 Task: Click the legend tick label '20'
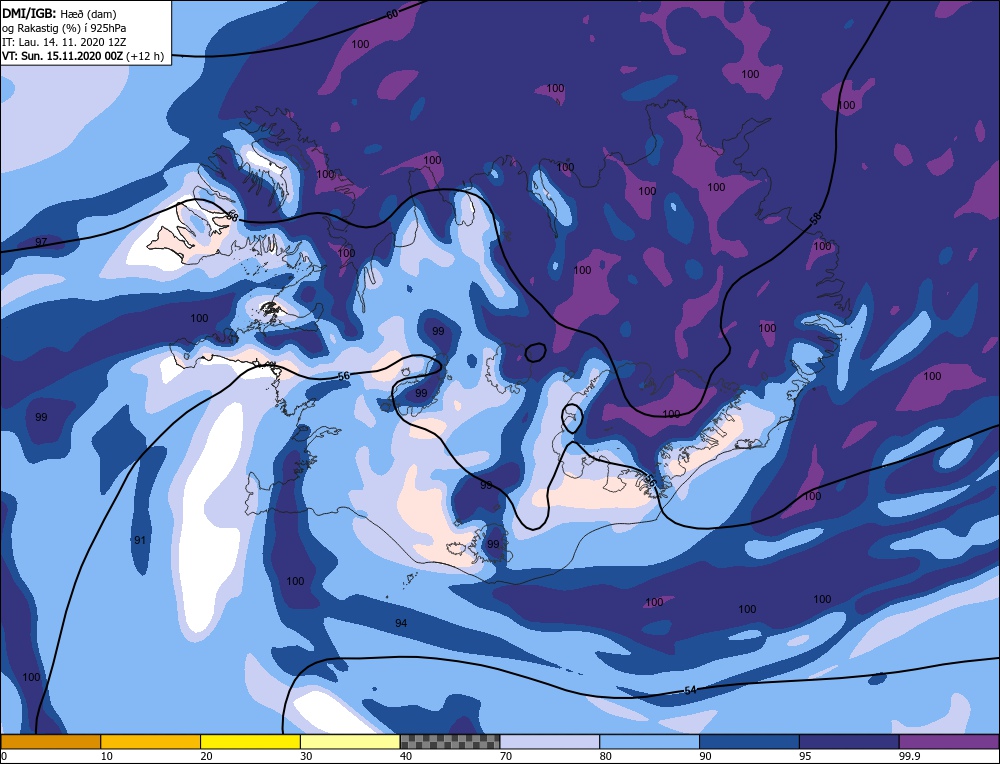tap(207, 756)
